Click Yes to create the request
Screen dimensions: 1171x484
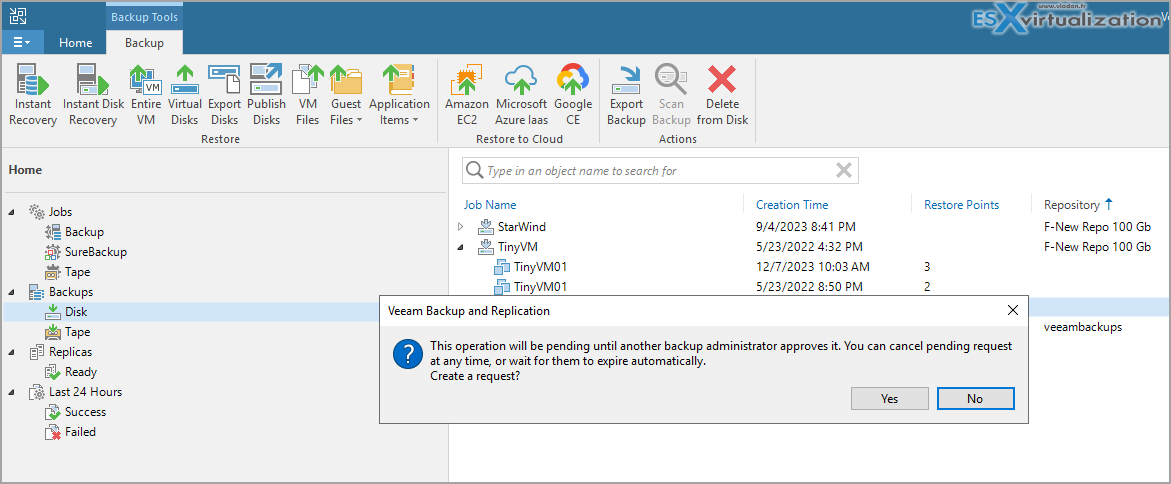889,399
